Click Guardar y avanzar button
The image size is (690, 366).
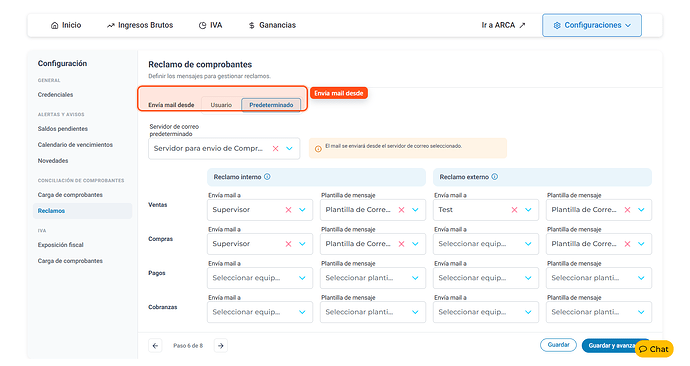612,346
